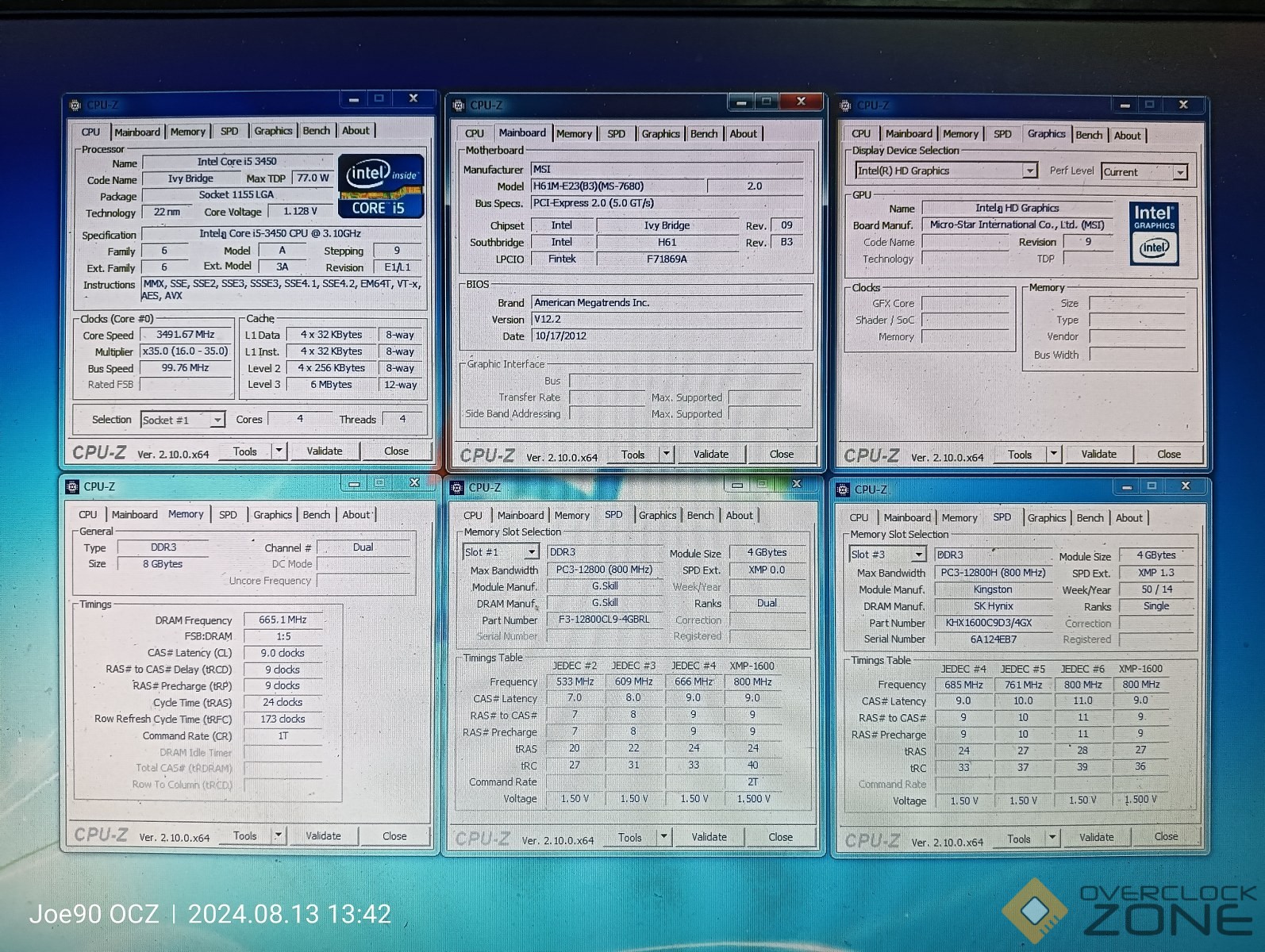Open Socket #1 selection dropdown in CPU window
The image size is (1265, 952).
[217, 420]
